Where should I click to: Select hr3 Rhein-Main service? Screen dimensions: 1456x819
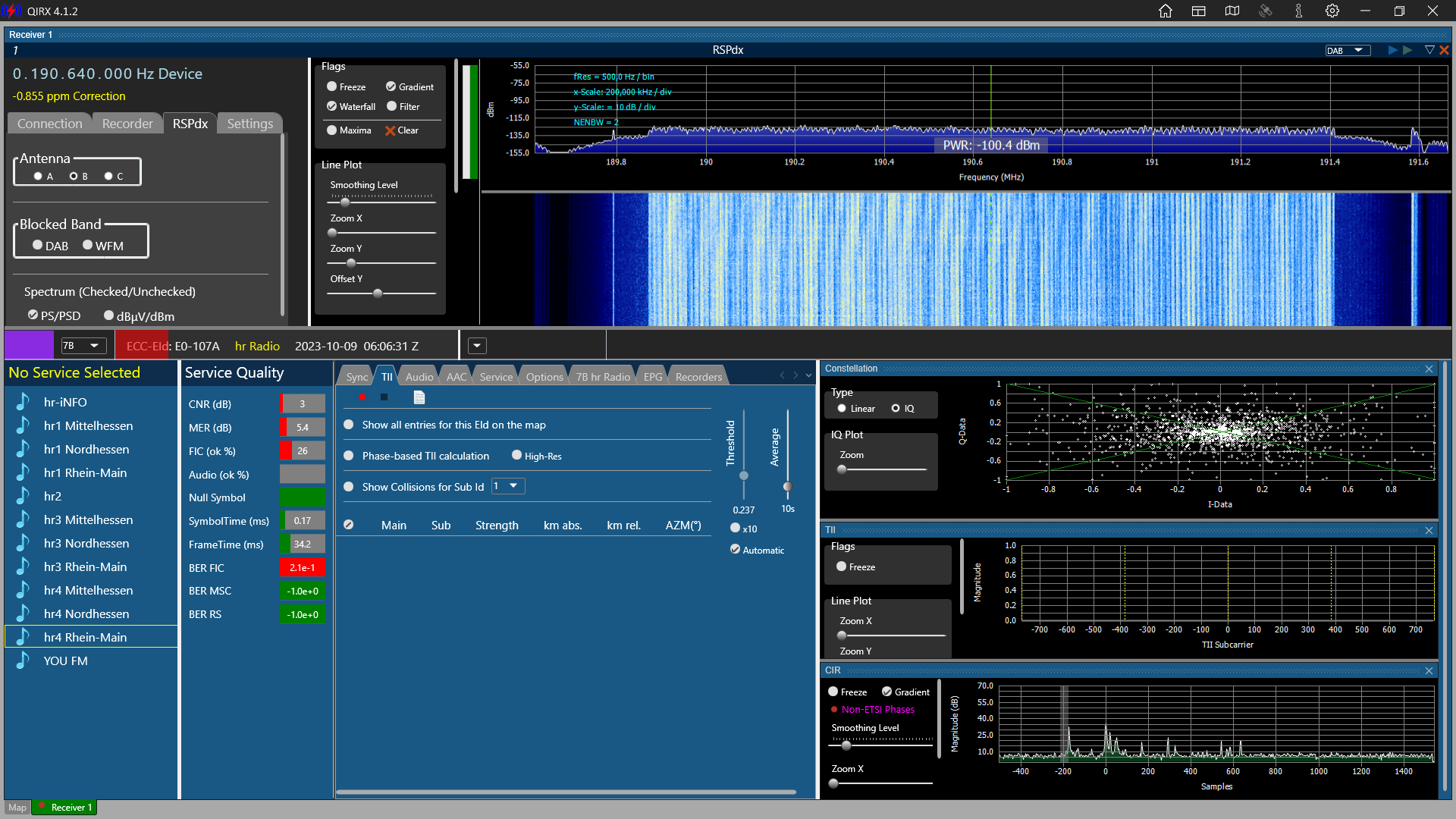tap(85, 566)
